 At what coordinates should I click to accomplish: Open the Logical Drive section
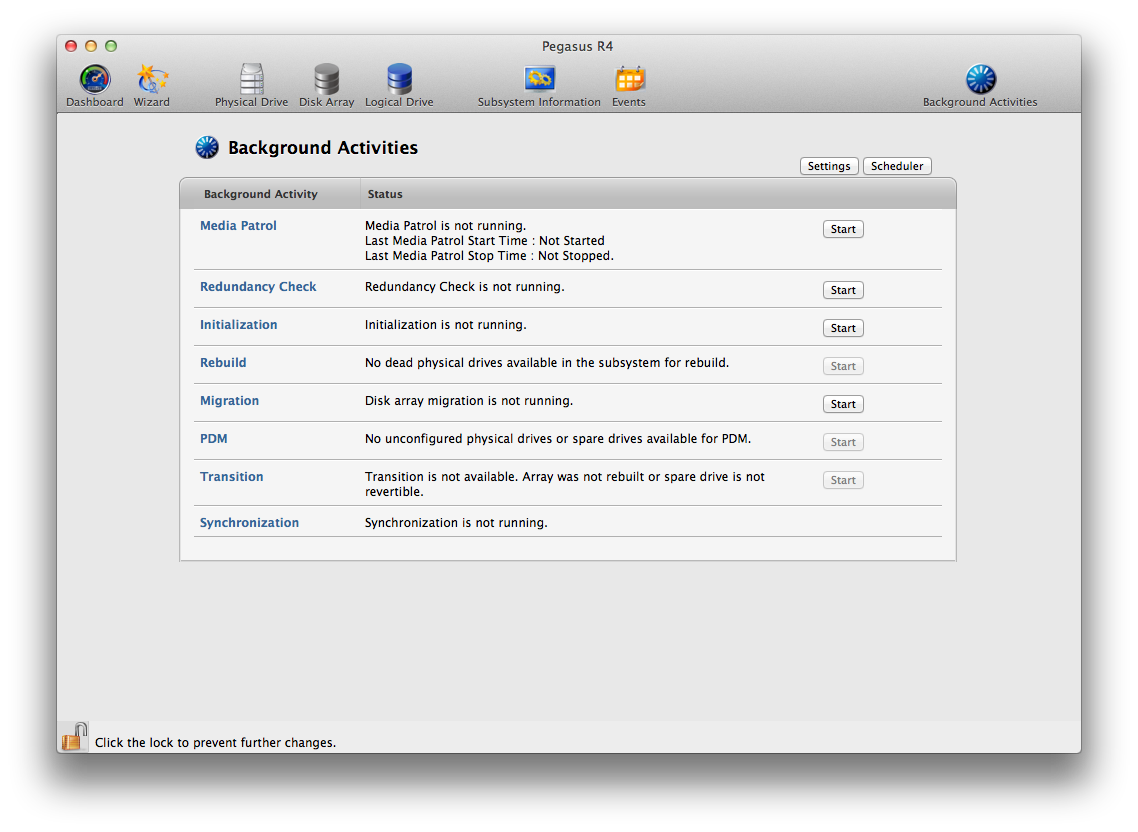coord(399,80)
